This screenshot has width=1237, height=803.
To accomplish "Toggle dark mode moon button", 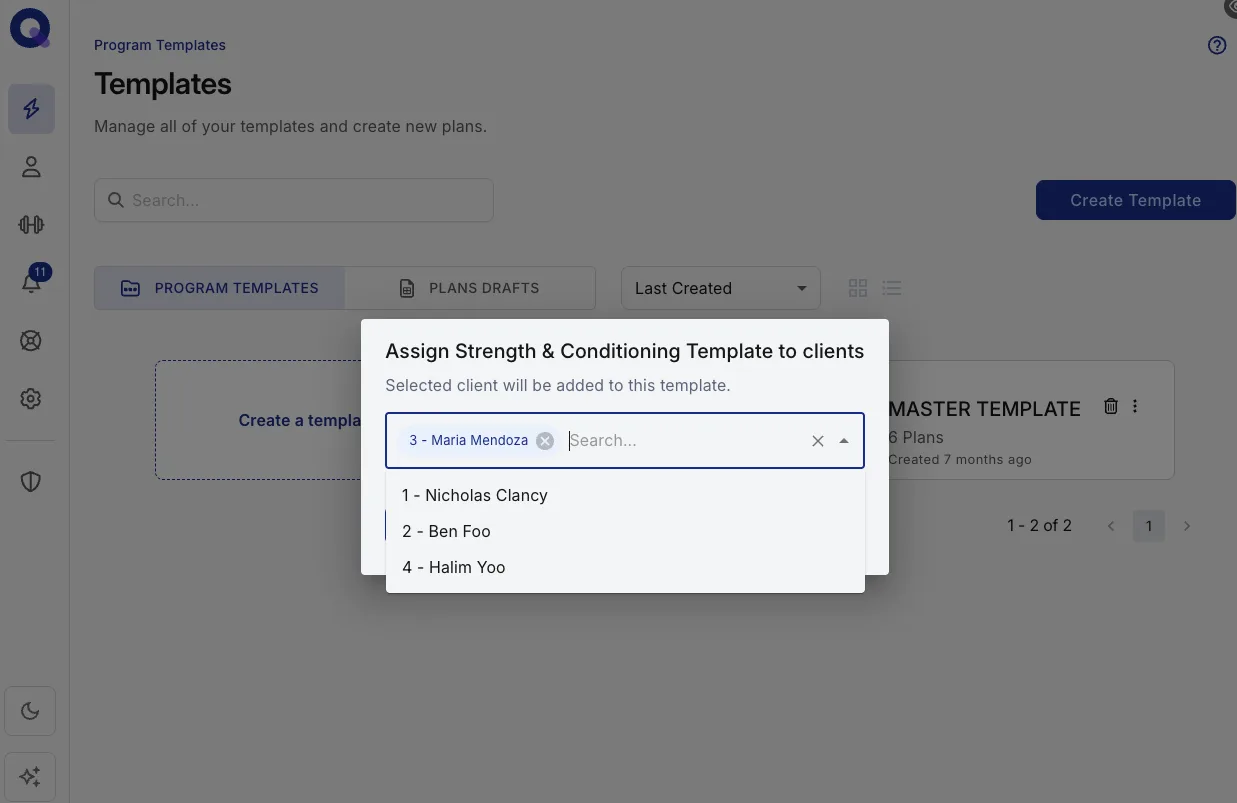I will pos(30,711).
